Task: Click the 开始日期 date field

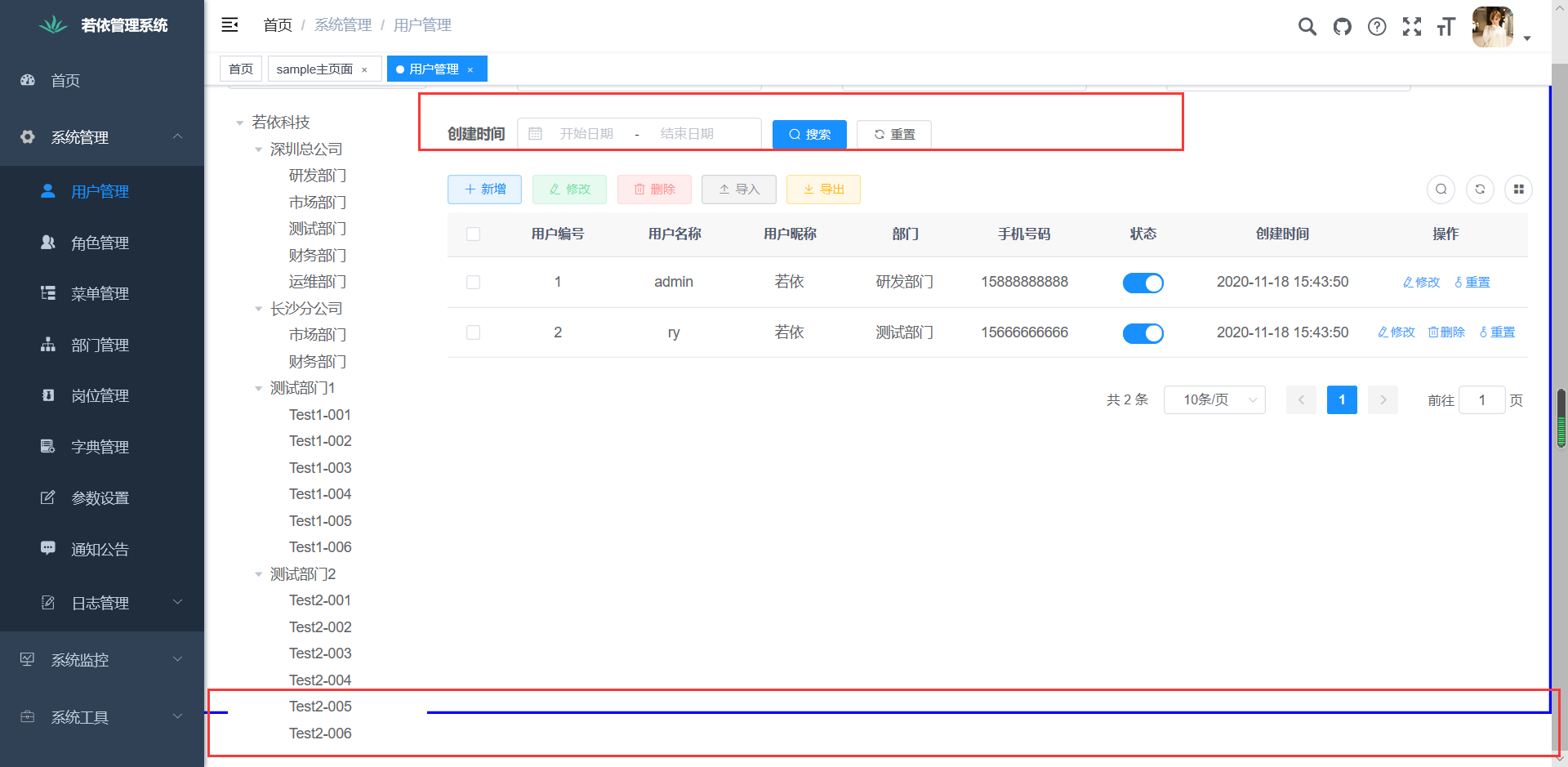Action: pyautogui.click(x=586, y=134)
